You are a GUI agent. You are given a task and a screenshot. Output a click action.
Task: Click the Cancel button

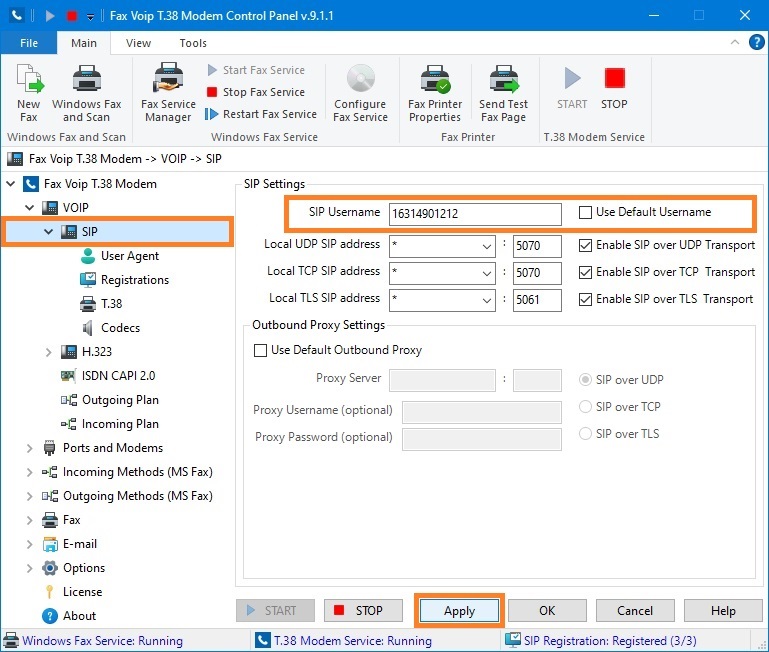pos(635,611)
